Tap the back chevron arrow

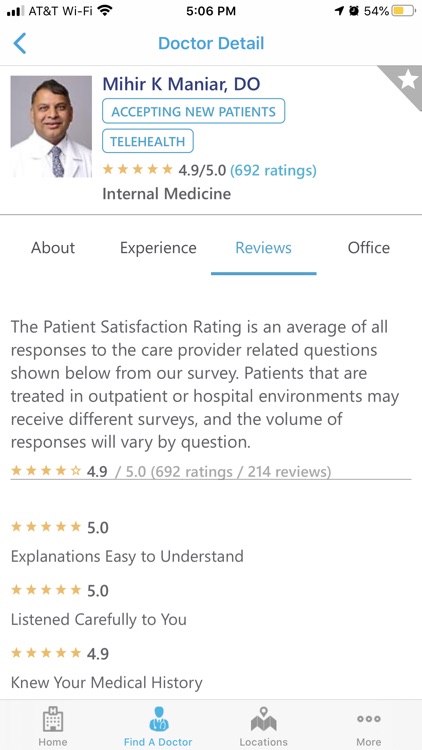point(20,44)
